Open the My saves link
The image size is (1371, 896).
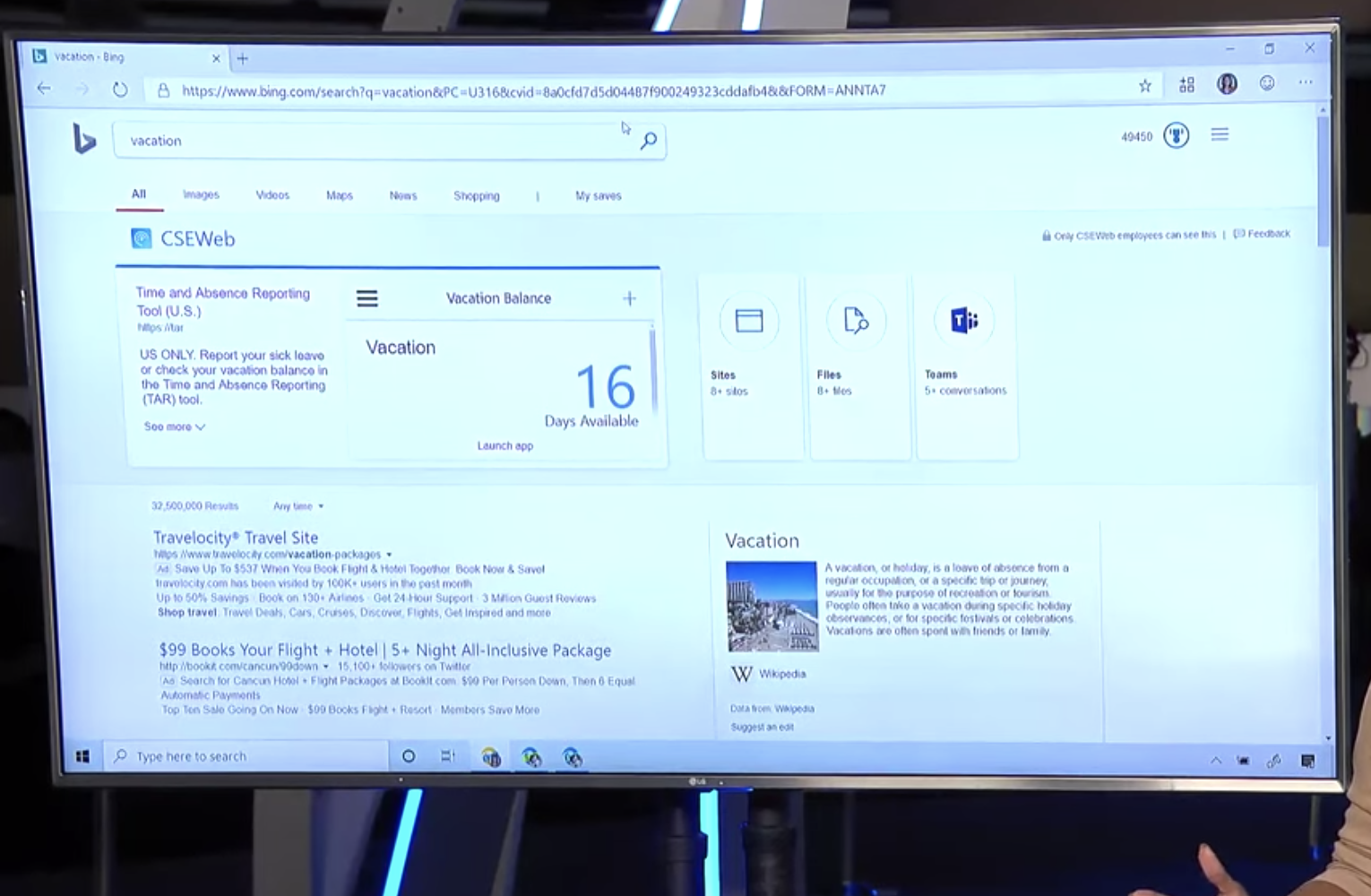[x=599, y=195]
